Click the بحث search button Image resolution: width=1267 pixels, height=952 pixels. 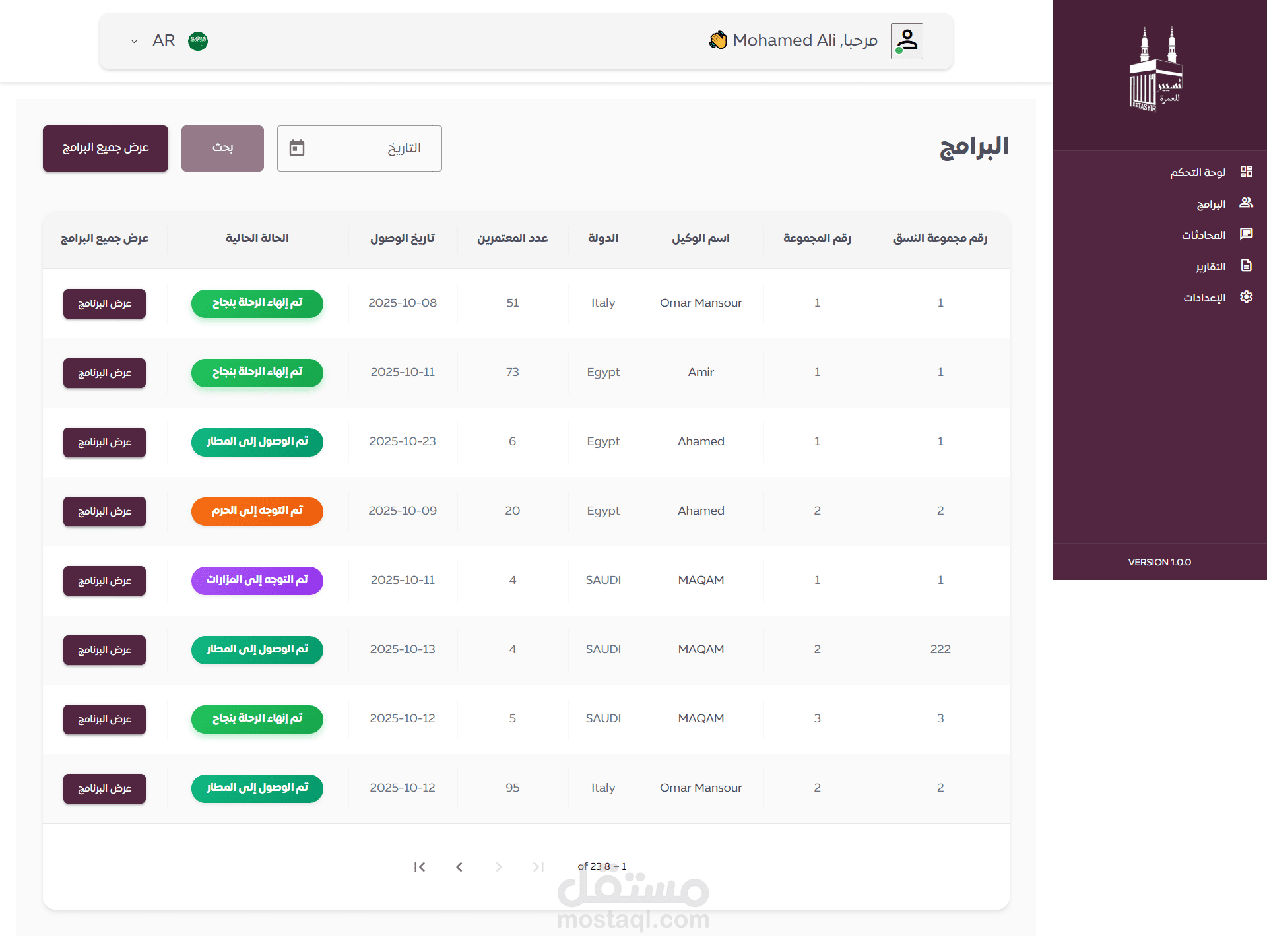pos(222,148)
